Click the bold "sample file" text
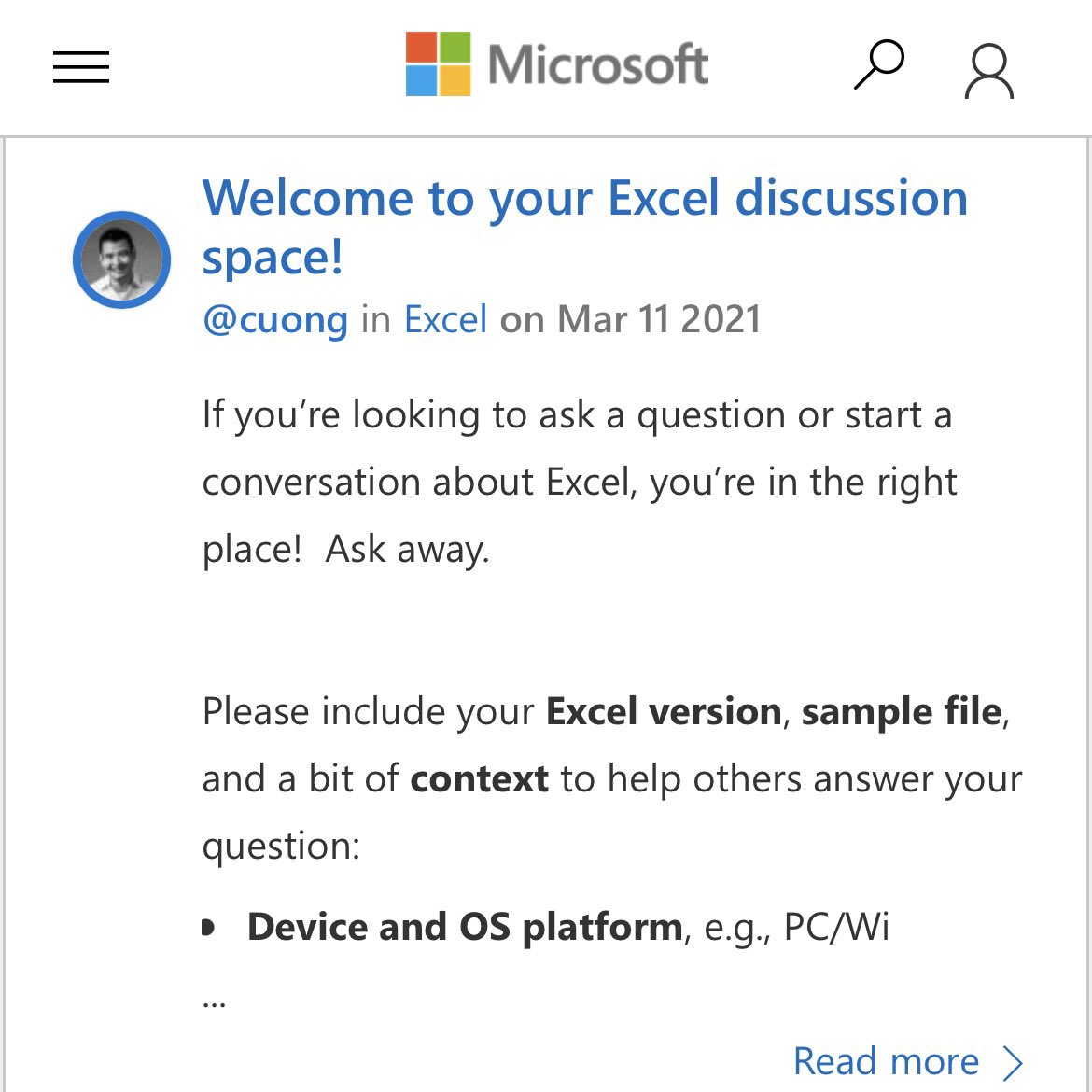The image size is (1092, 1092). [902, 712]
